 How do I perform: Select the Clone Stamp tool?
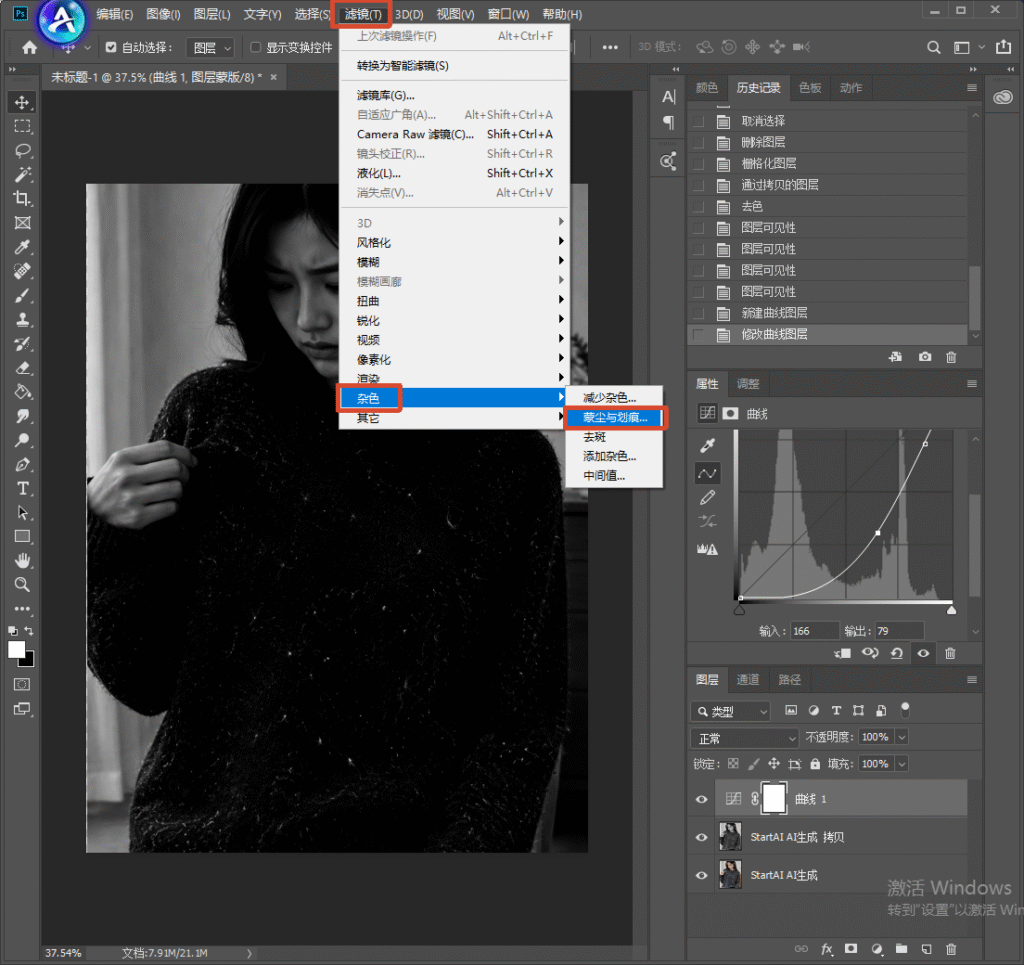pos(22,320)
